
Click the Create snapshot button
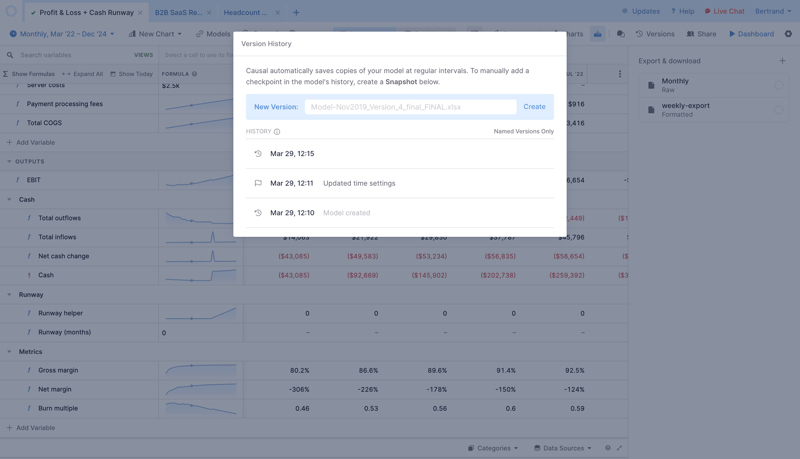click(x=534, y=107)
